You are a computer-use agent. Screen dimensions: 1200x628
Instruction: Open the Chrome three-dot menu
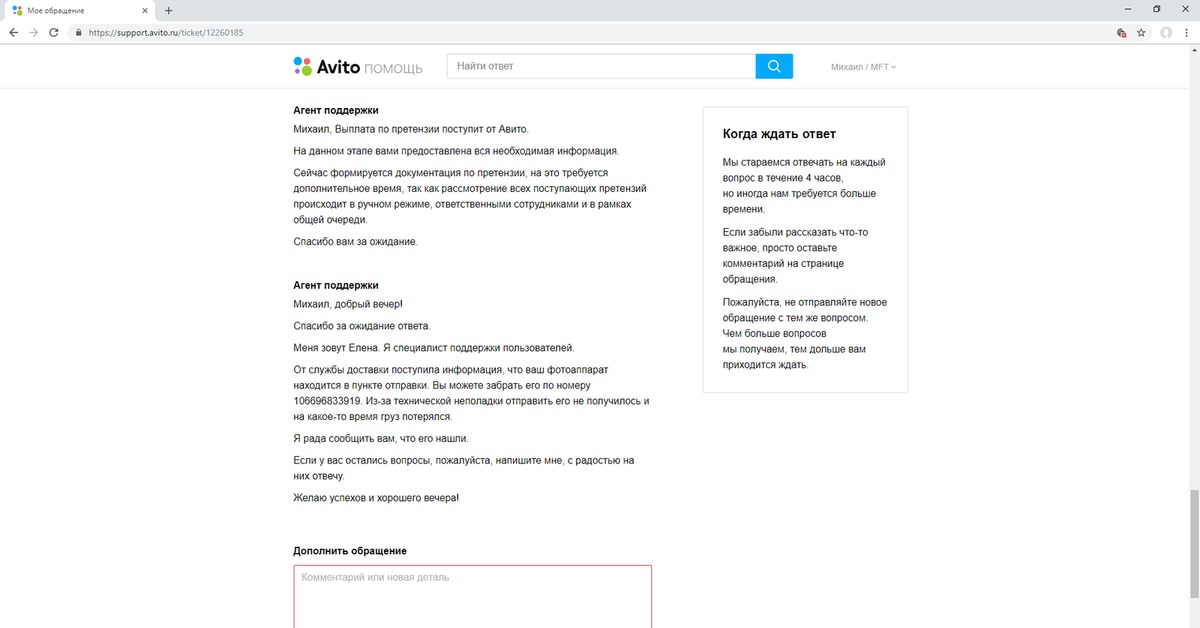1188,32
